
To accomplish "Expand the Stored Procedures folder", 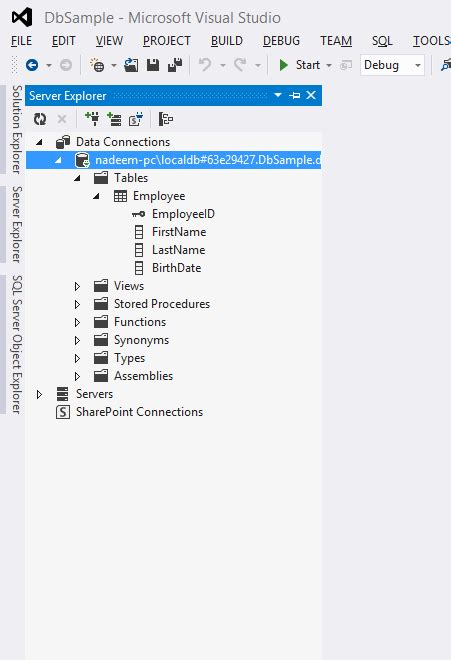I will coord(77,304).
